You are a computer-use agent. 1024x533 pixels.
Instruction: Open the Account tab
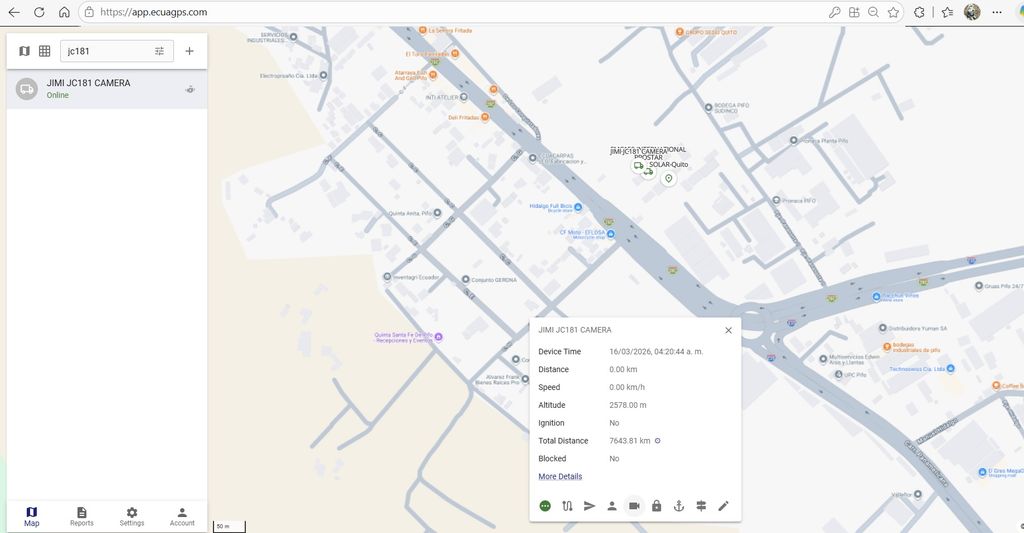pyautogui.click(x=182, y=516)
